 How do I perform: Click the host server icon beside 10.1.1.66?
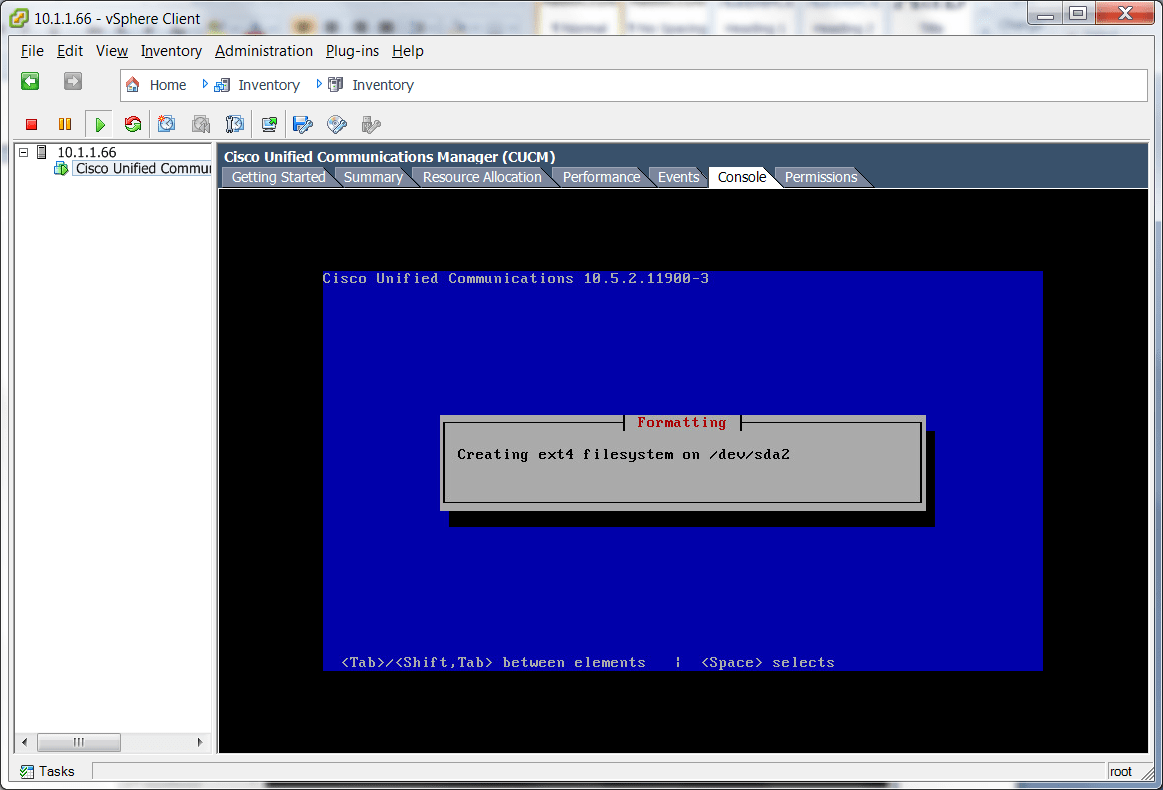pyautogui.click(x=42, y=152)
